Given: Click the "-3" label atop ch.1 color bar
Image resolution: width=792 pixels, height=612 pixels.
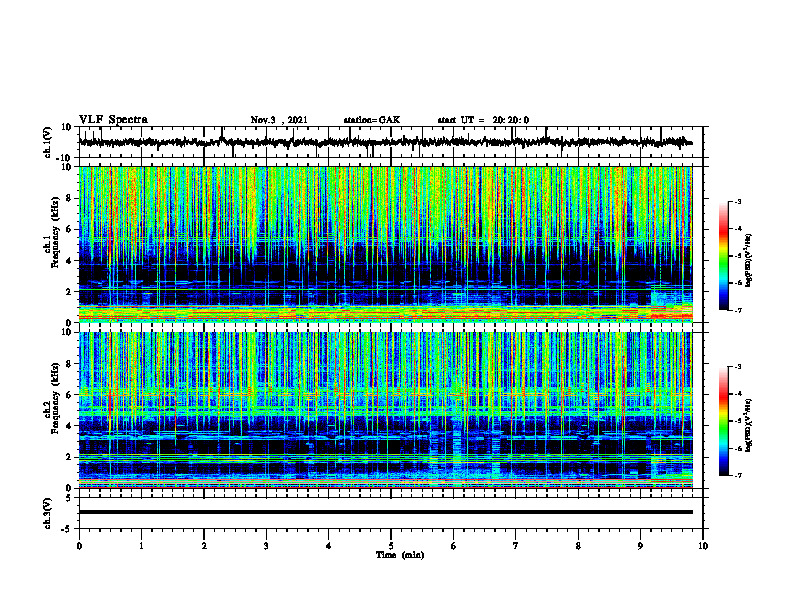Looking at the screenshot, I should coord(738,201).
